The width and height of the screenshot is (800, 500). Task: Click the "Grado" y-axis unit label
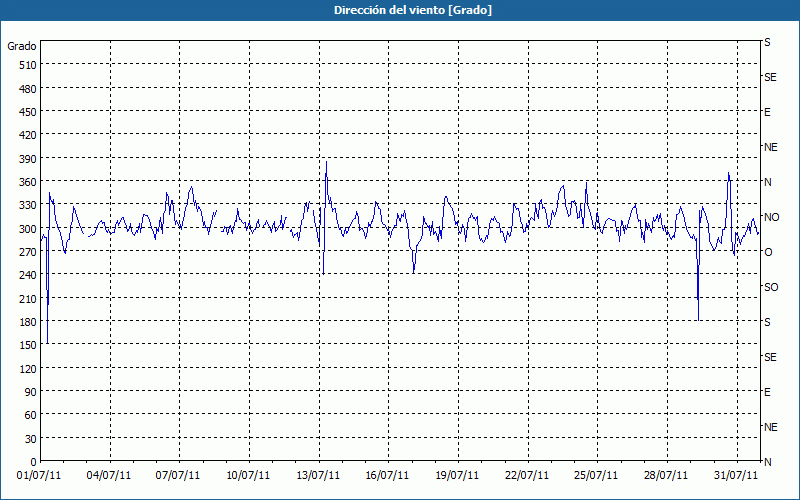22,46
